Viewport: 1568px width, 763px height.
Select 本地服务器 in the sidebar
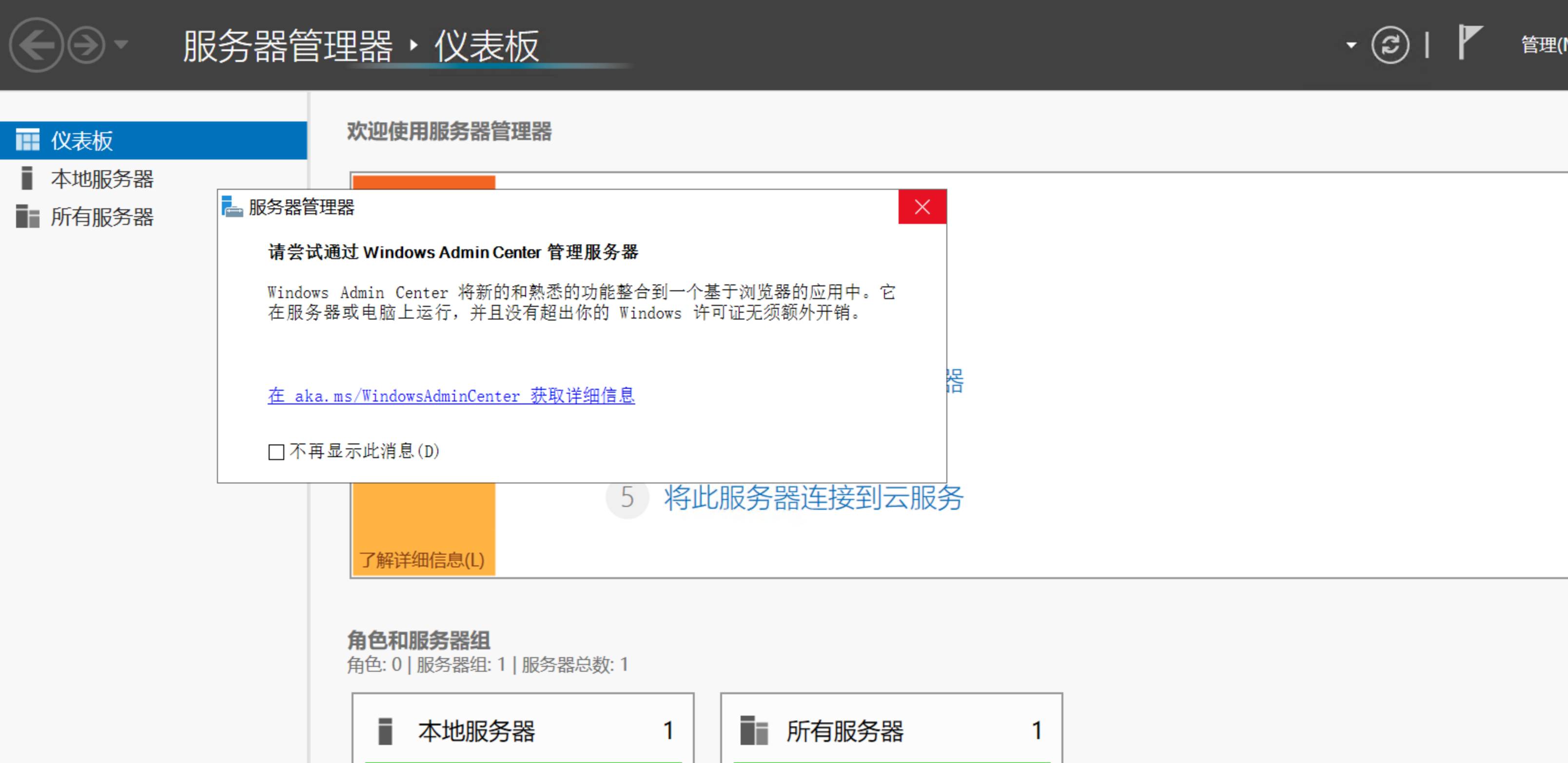tap(154, 179)
